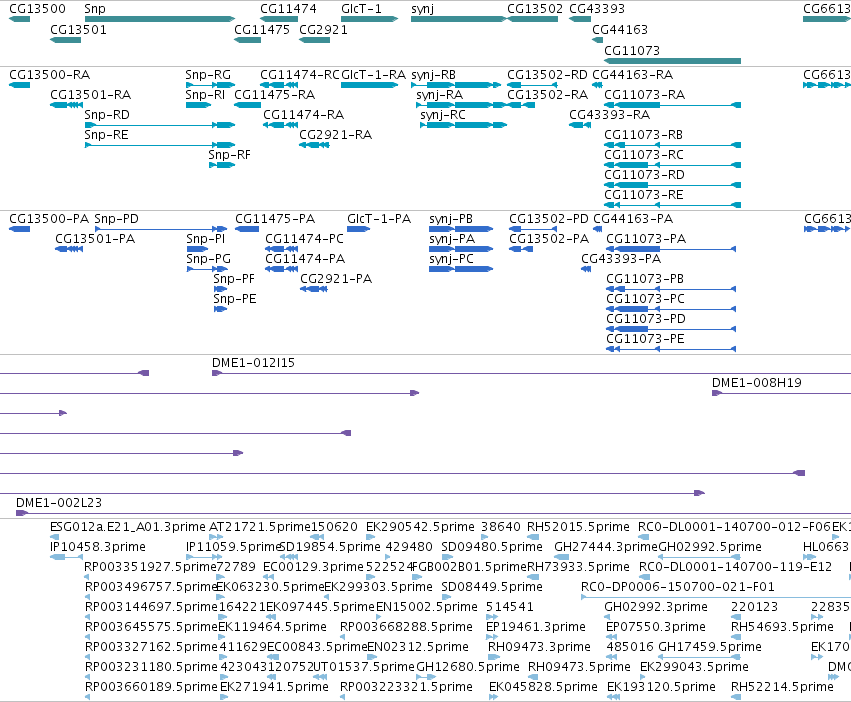Select transcript synj-RA
This screenshot has width=851, height=702.
(440, 94)
